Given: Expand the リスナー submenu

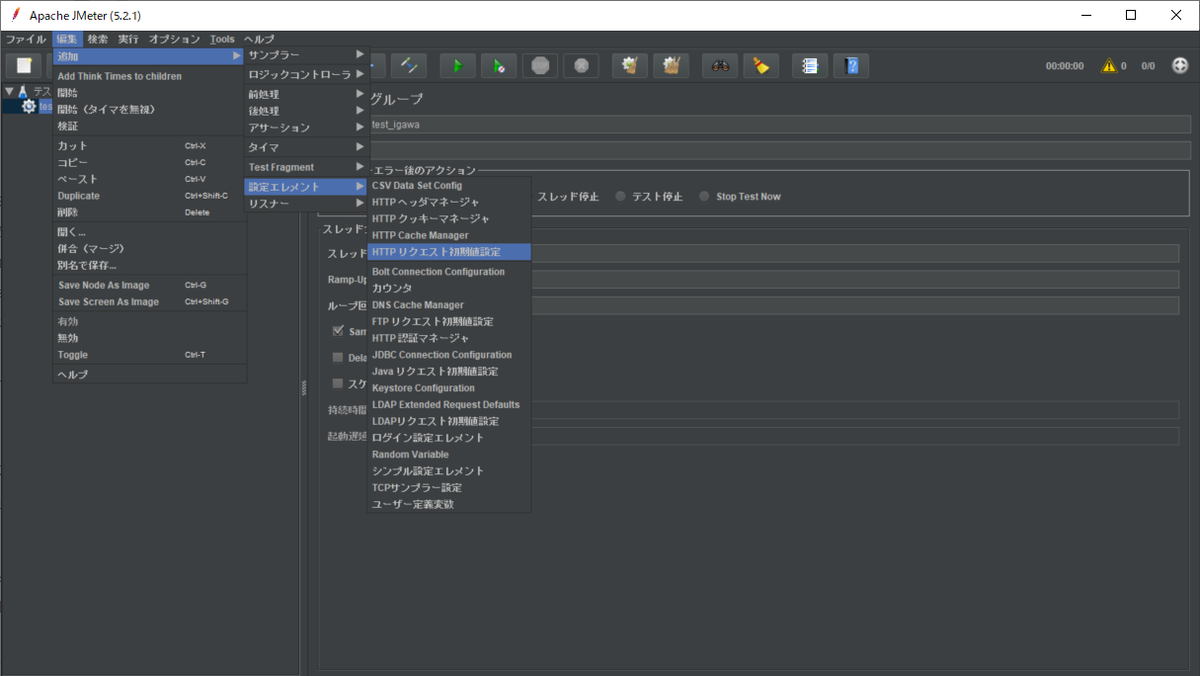Looking at the screenshot, I should pyautogui.click(x=307, y=203).
